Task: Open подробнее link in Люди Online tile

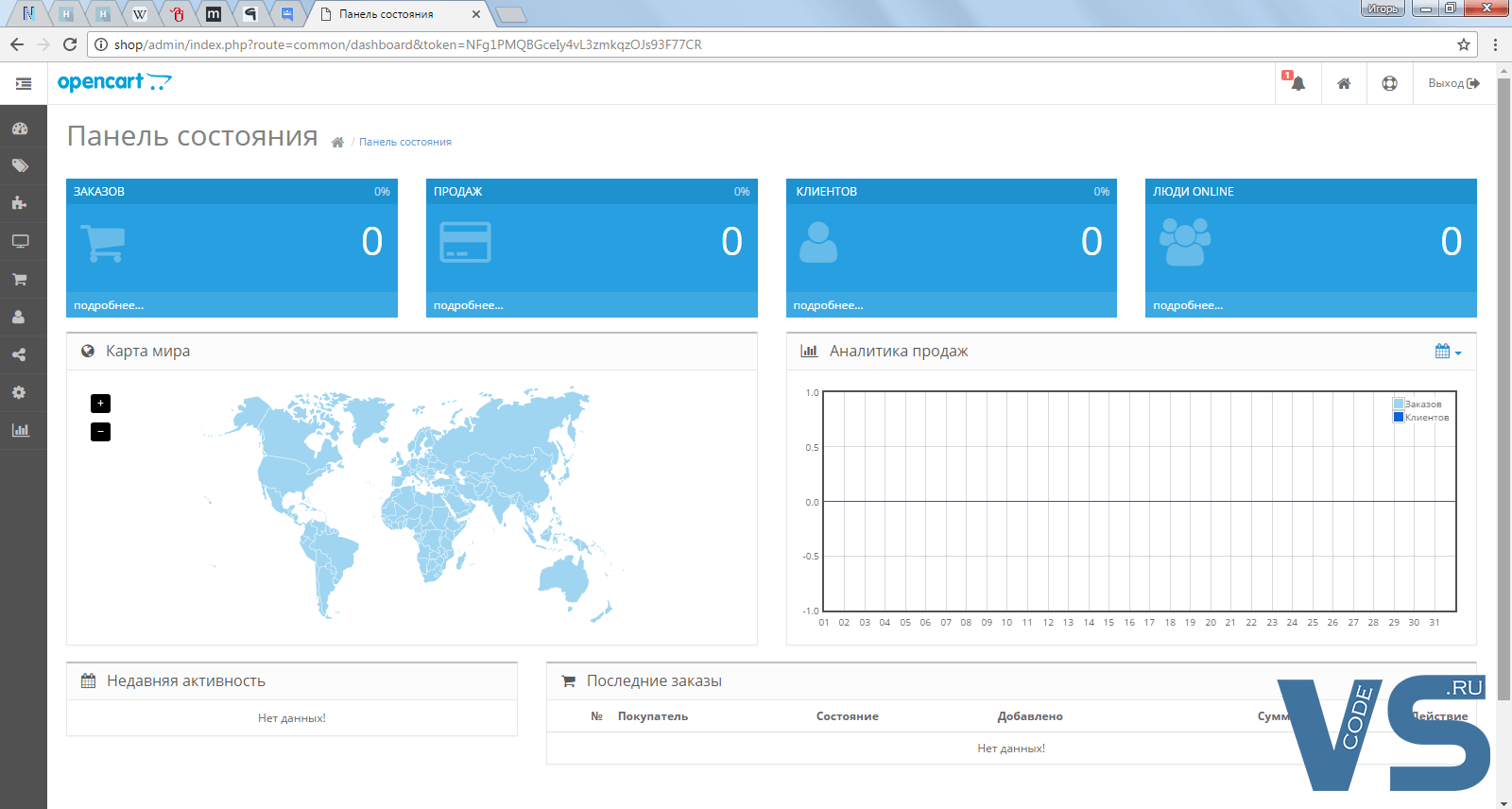Action: pyautogui.click(x=1188, y=305)
